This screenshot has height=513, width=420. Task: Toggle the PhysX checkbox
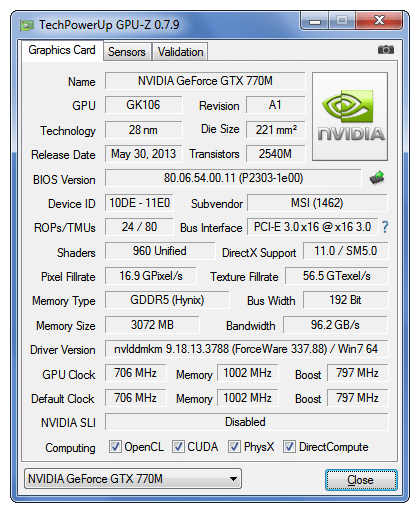(234, 446)
